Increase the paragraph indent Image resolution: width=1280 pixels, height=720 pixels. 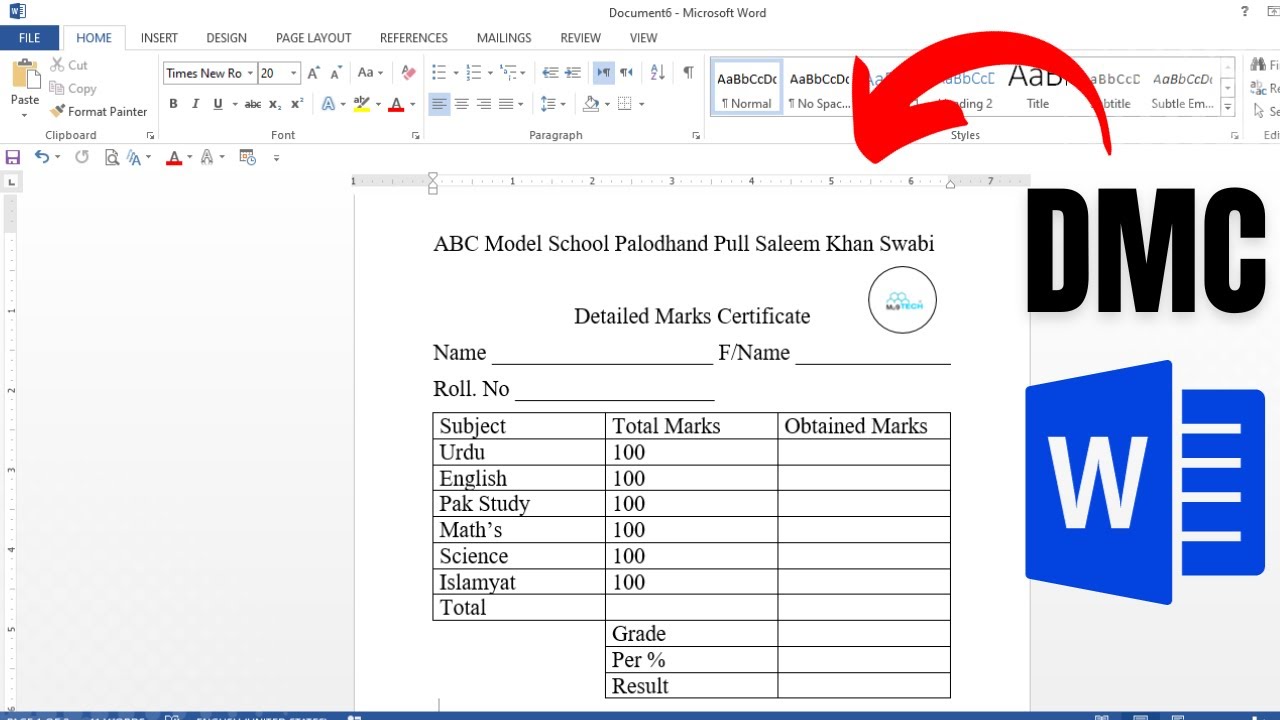coord(573,73)
